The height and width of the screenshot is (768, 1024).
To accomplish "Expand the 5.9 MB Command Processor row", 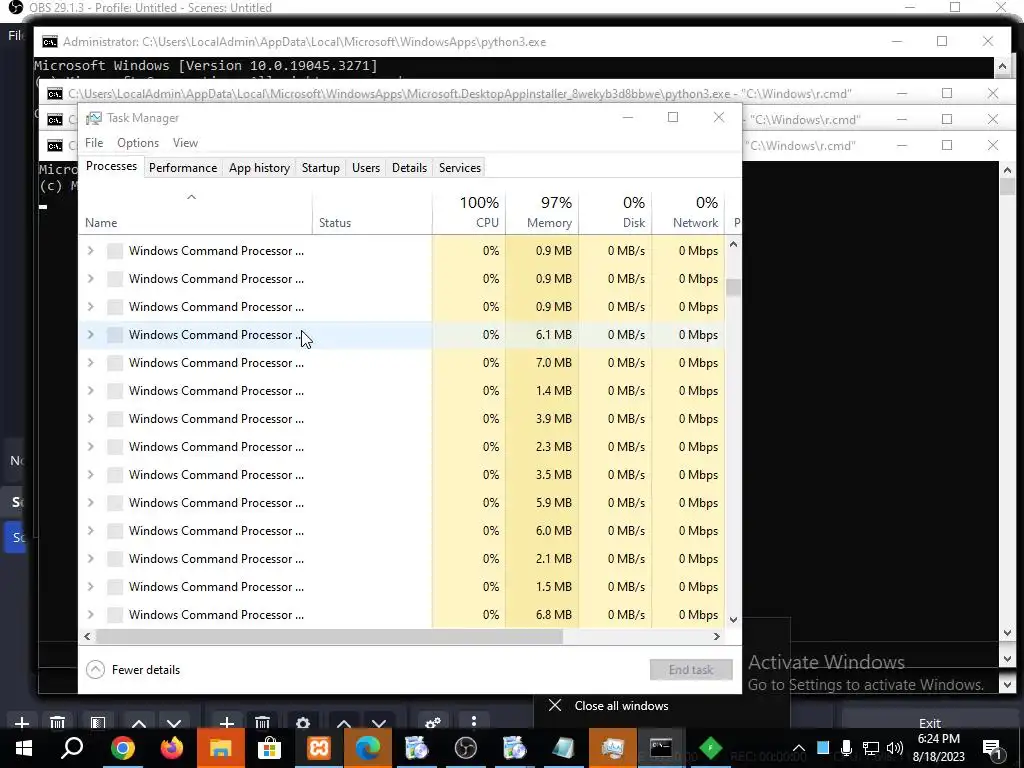I will tap(91, 503).
